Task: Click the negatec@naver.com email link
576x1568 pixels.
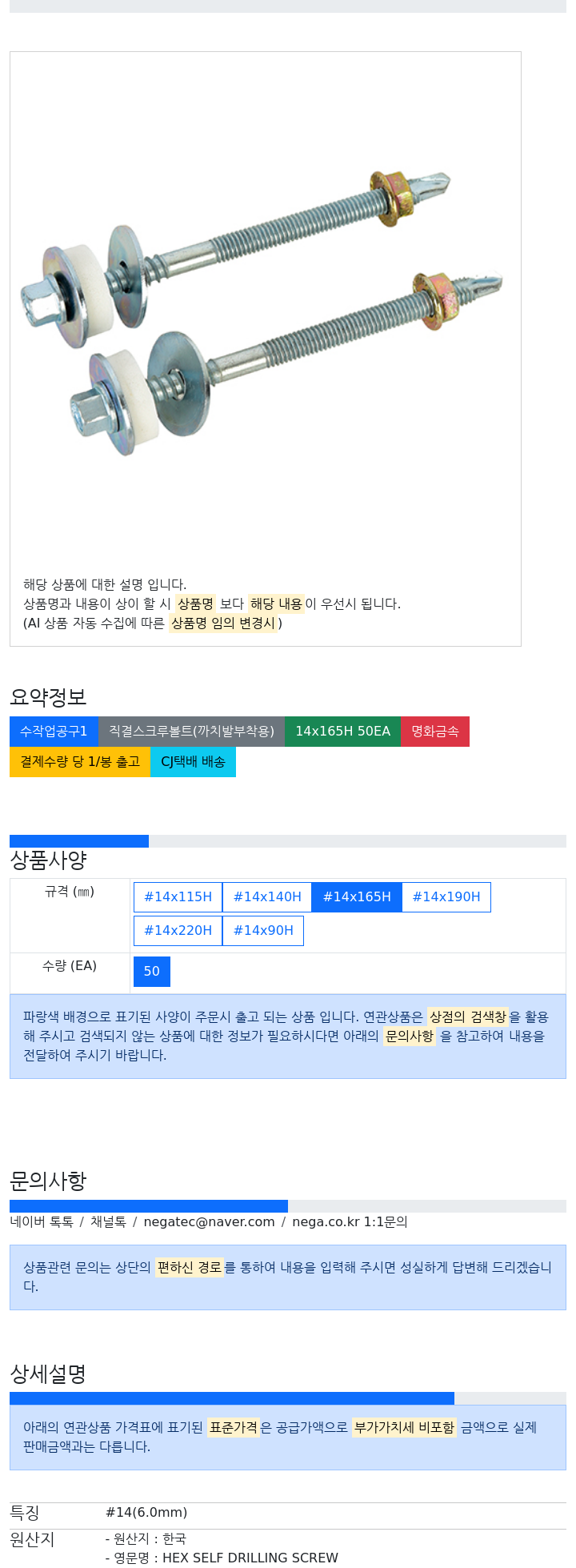Action: [x=209, y=1222]
